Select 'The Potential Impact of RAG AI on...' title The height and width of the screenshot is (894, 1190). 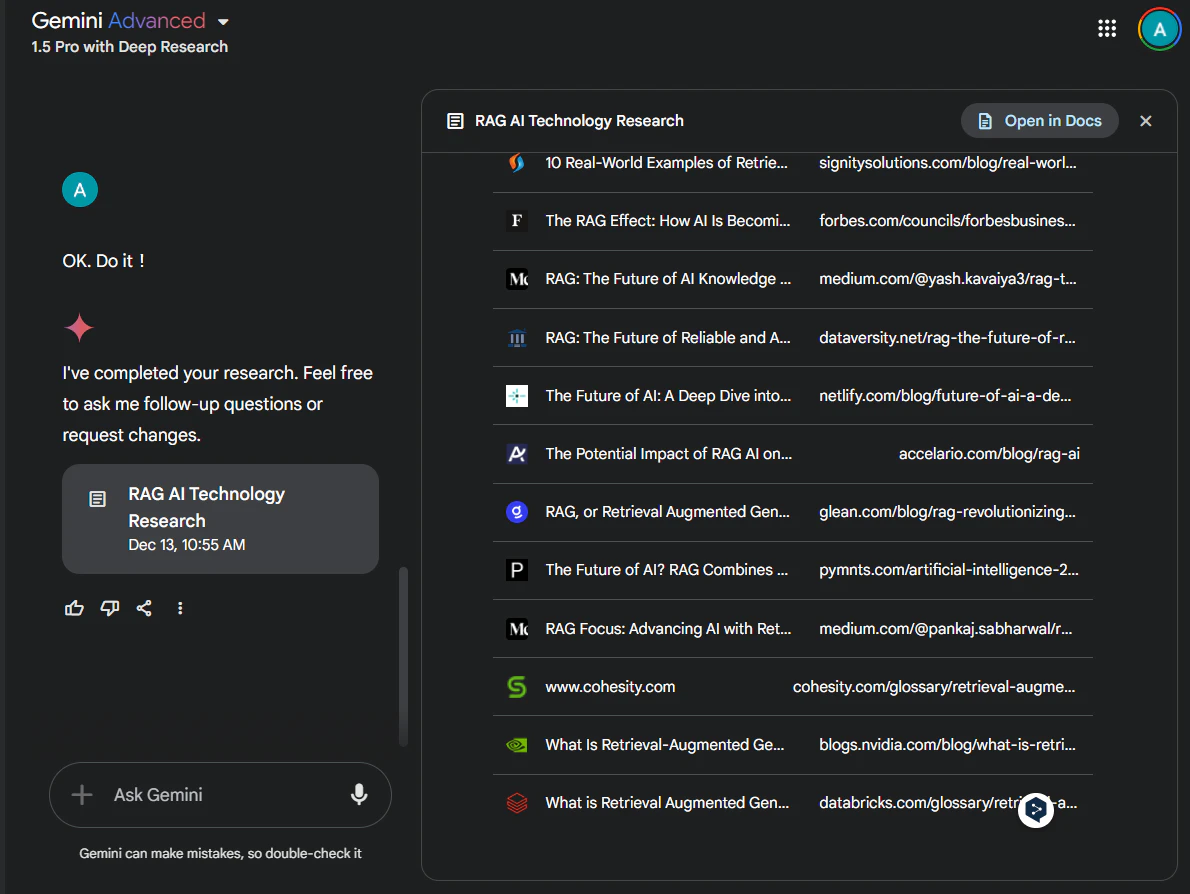pos(669,454)
